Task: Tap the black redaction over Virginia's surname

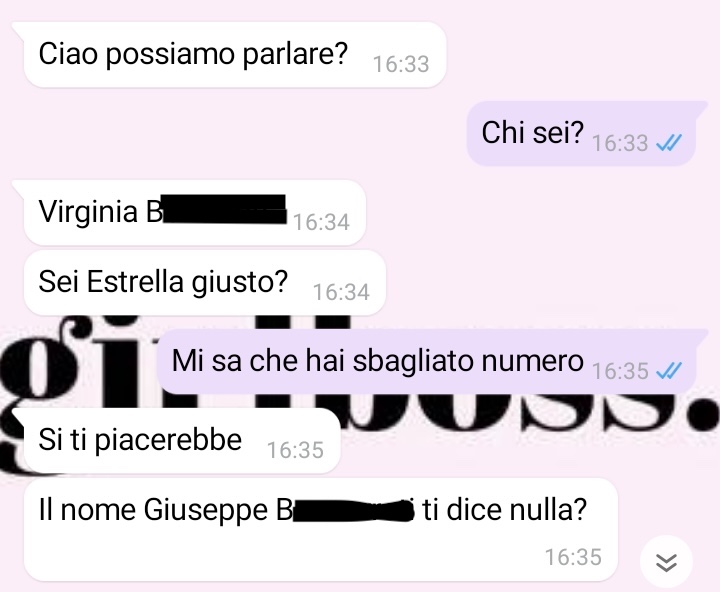Action: pos(224,209)
